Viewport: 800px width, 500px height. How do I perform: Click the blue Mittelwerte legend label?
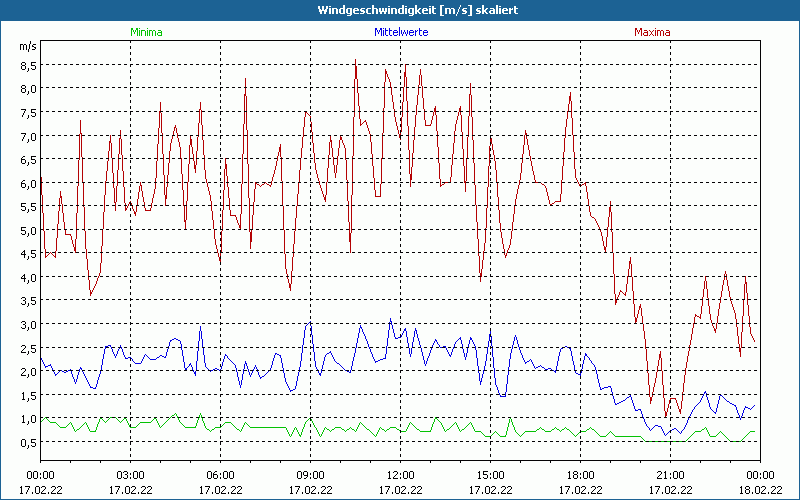click(401, 32)
